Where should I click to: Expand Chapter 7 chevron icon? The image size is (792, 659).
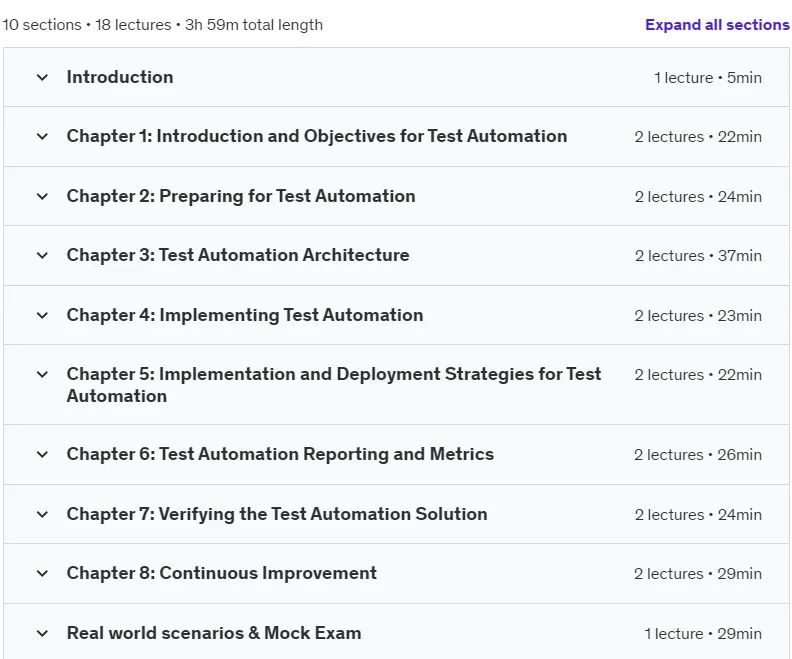click(42, 515)
